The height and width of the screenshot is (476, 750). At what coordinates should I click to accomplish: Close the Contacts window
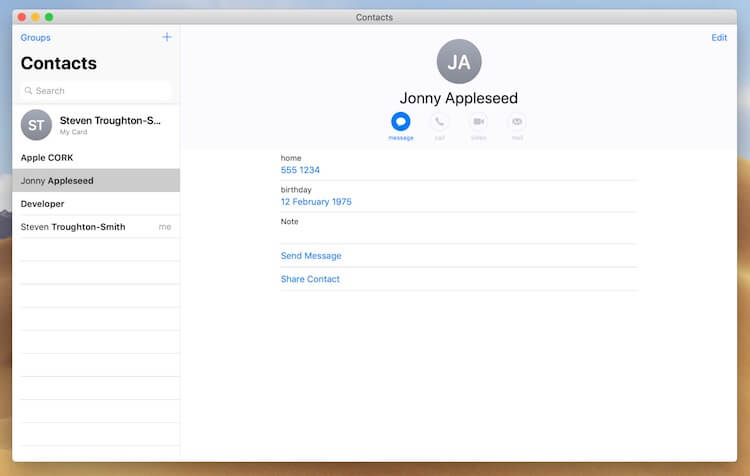tap(22, 17)
